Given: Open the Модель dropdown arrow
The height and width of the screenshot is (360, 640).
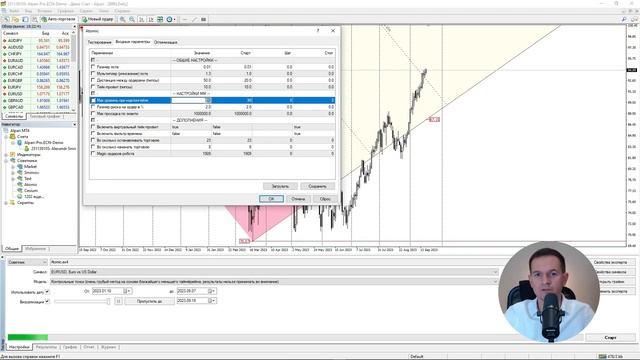Looking at the screenshot, I should [495, 282].
